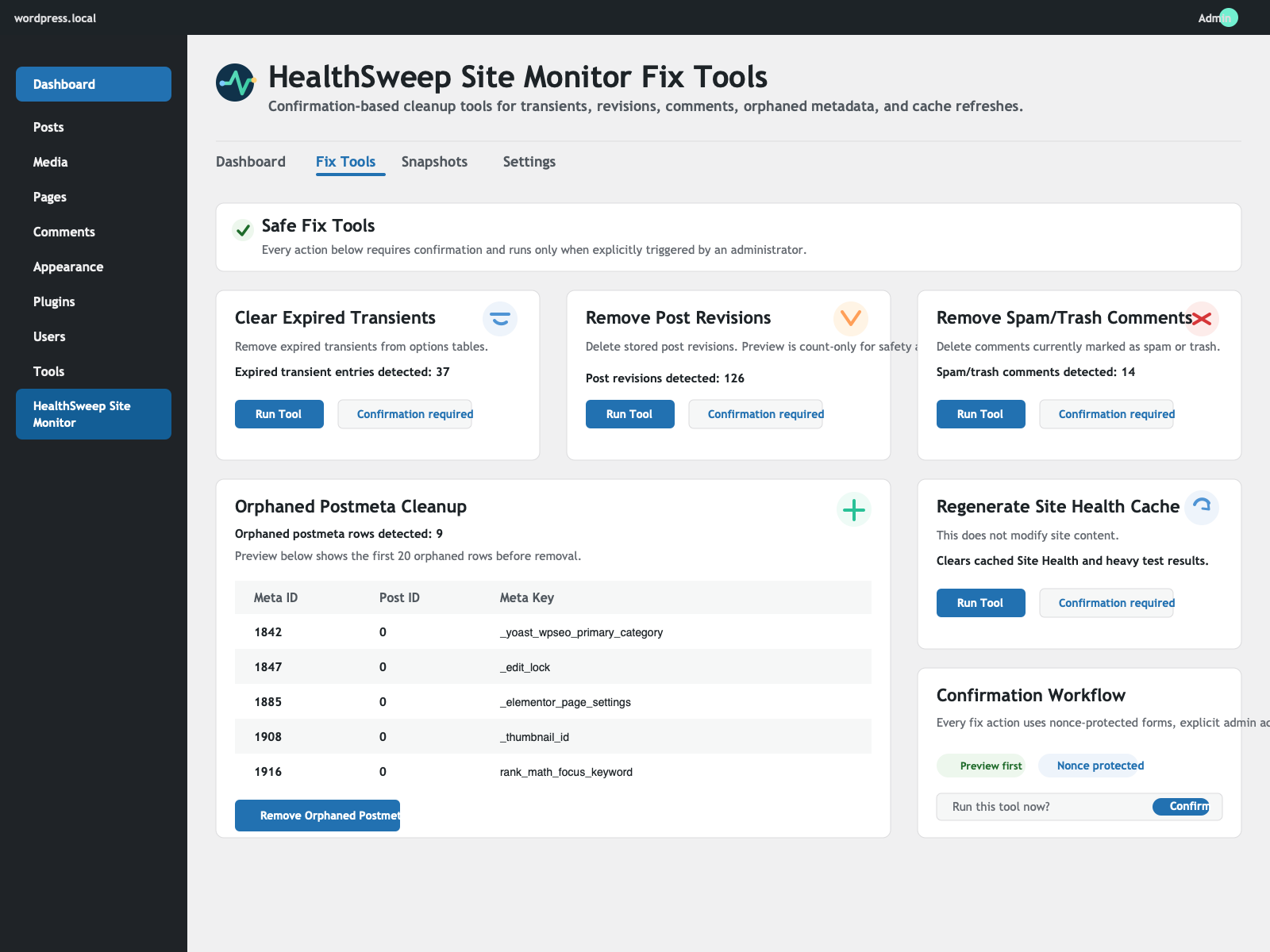Switch to the Snapshots tab
The image size is (1270, 952).
[434, 162]
